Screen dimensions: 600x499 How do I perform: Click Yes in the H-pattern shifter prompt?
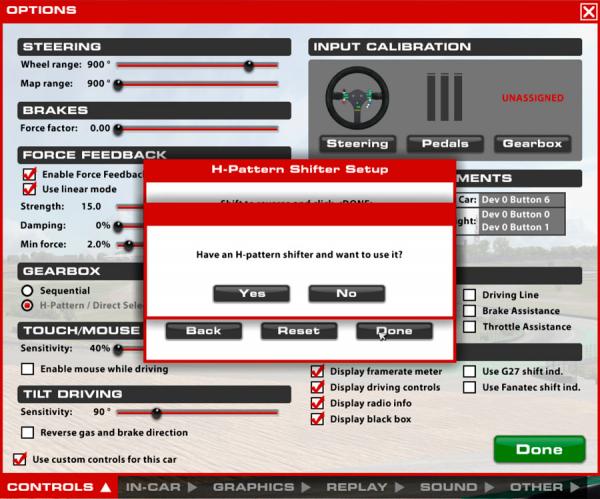pyautogui.click(x=251, y=293)
